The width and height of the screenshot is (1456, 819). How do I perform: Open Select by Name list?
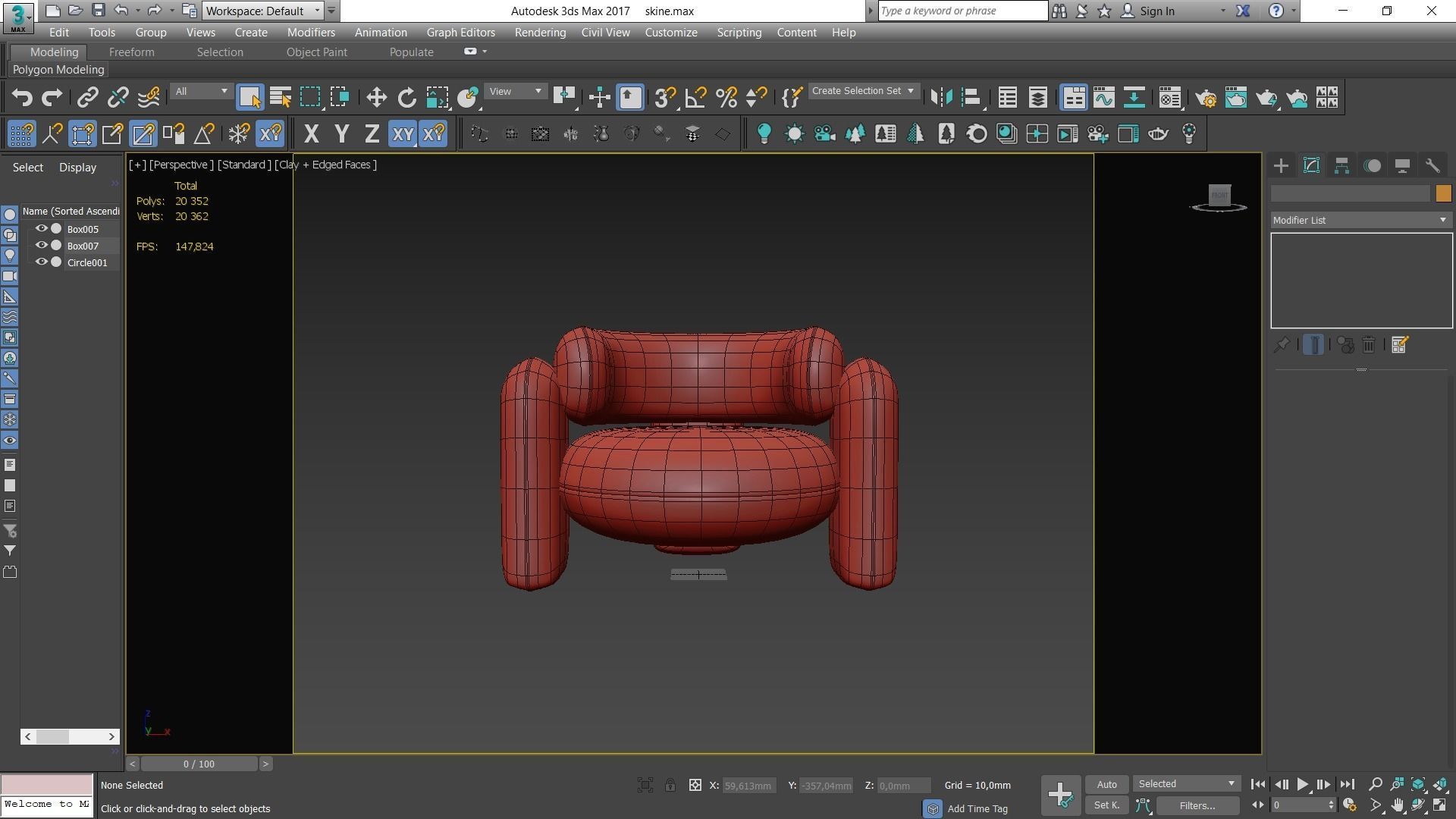pyautogui.click(x=280, y=98)
